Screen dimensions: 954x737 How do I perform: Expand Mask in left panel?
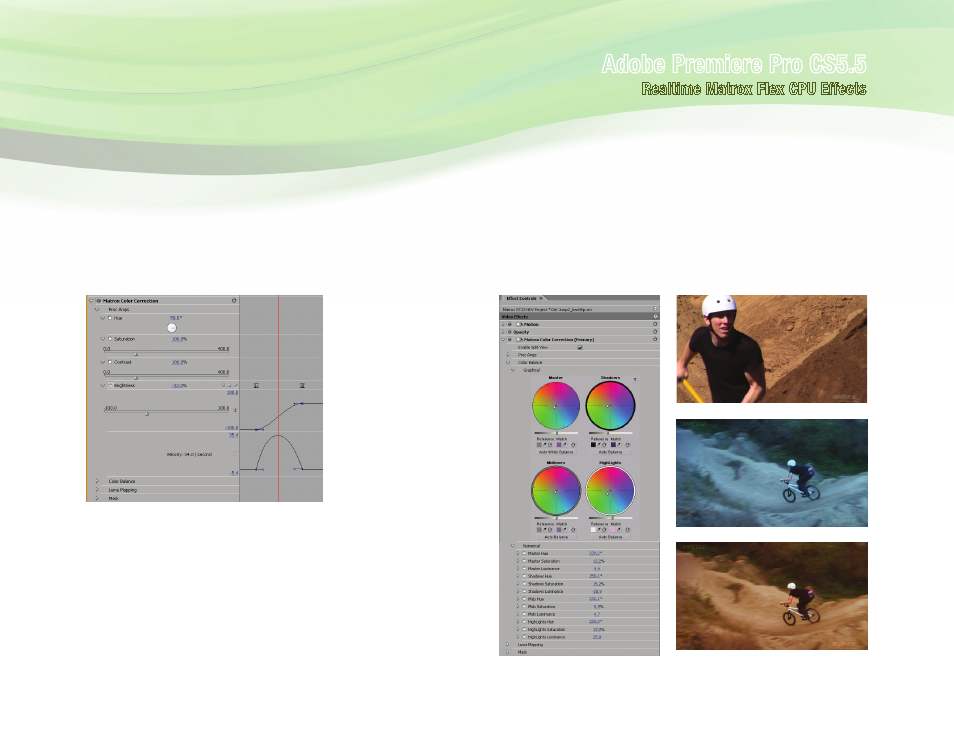pyautogui.click(x=97, y=498)
